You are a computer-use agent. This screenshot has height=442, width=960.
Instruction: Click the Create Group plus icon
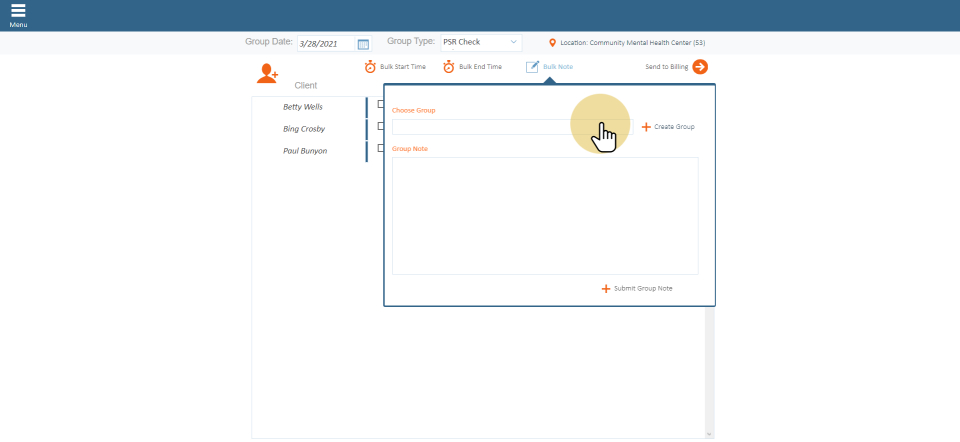(646, 127)
